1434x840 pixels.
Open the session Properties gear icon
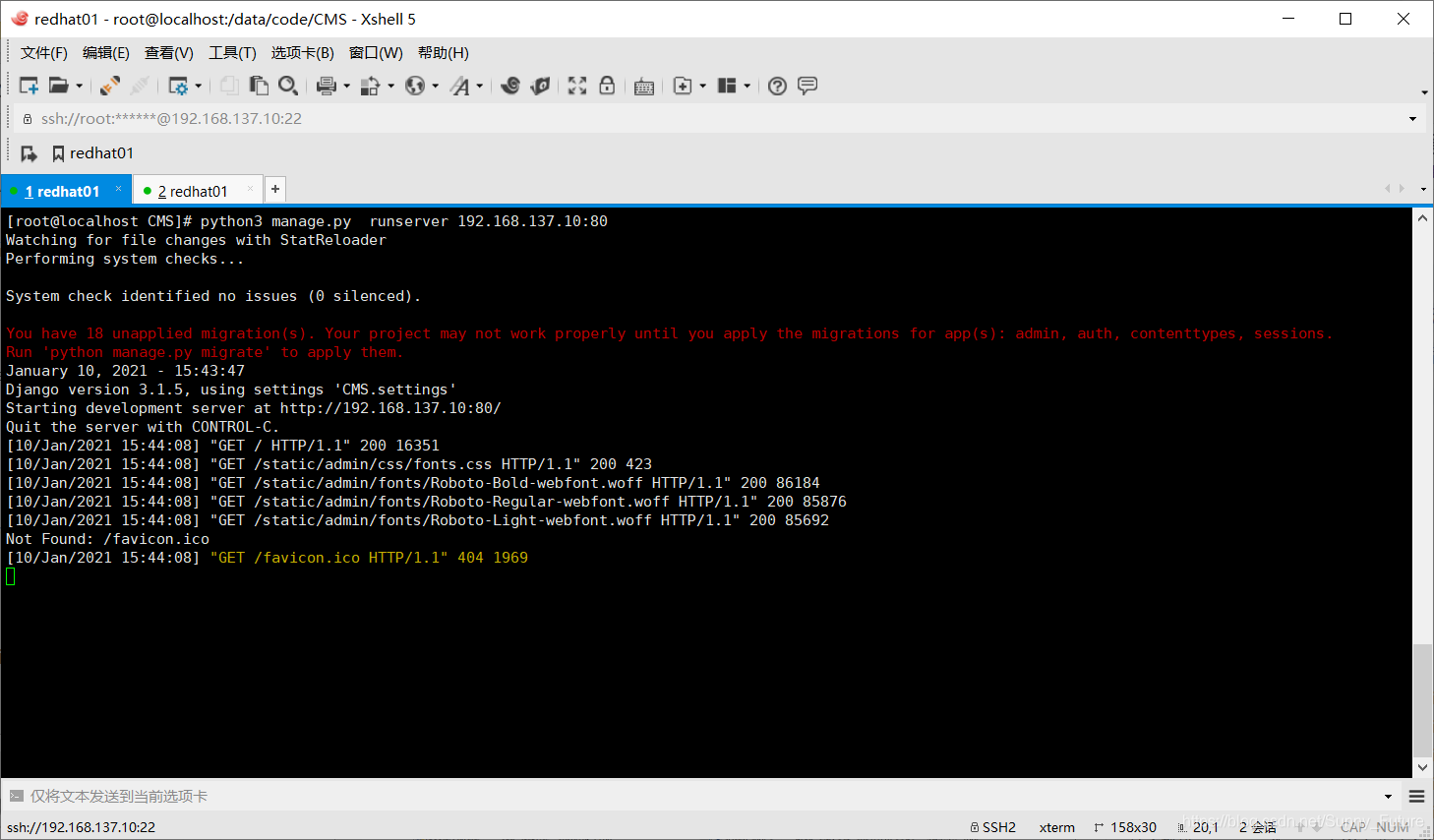pyautogui.click(x=178, y=86)
